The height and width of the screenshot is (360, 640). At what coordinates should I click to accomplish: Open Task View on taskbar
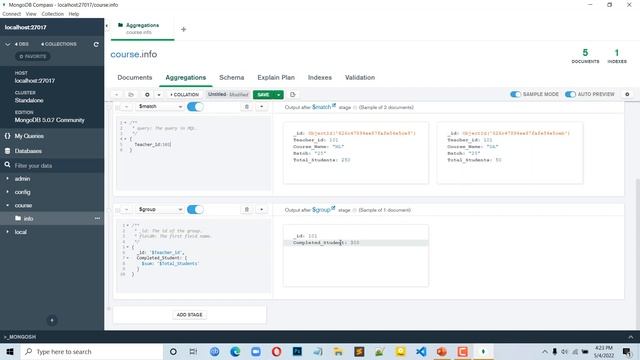click(193, 351)
